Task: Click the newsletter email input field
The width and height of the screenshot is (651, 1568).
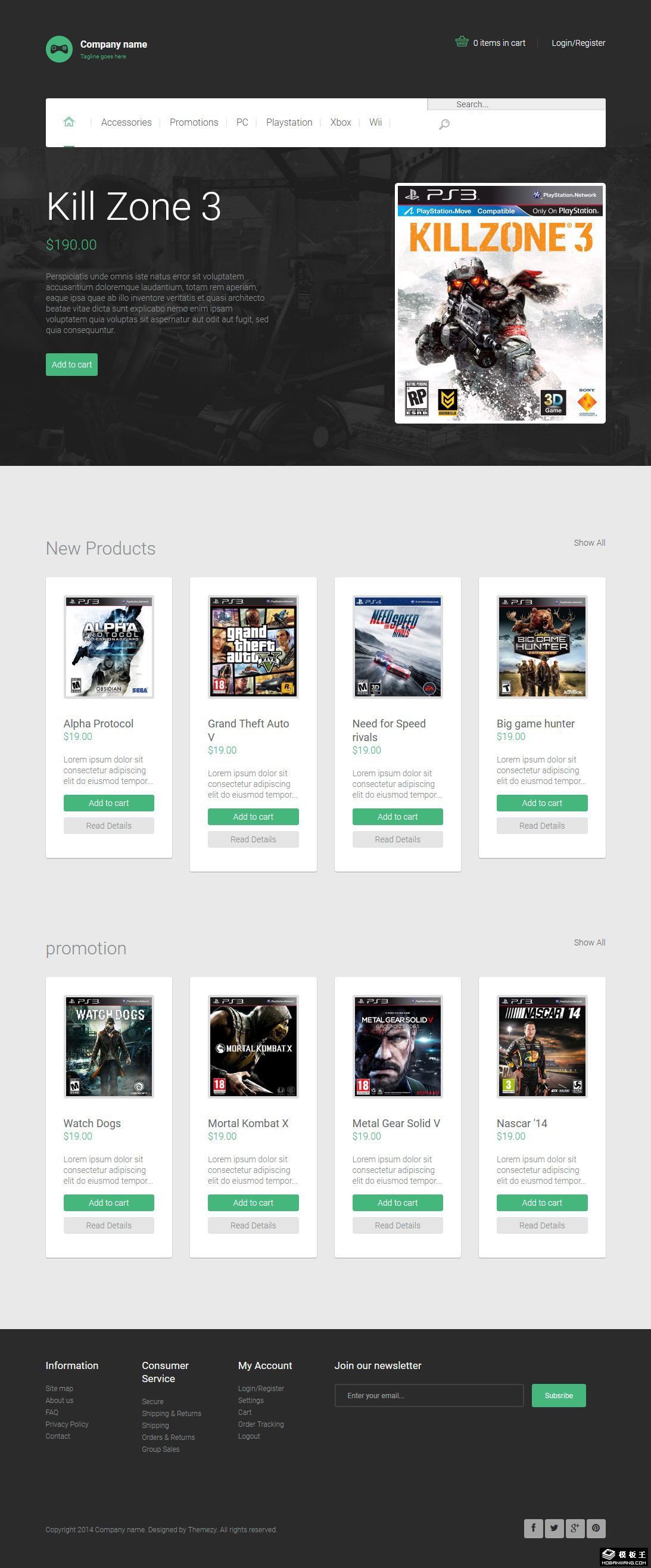Action: tap(429, 1396)
